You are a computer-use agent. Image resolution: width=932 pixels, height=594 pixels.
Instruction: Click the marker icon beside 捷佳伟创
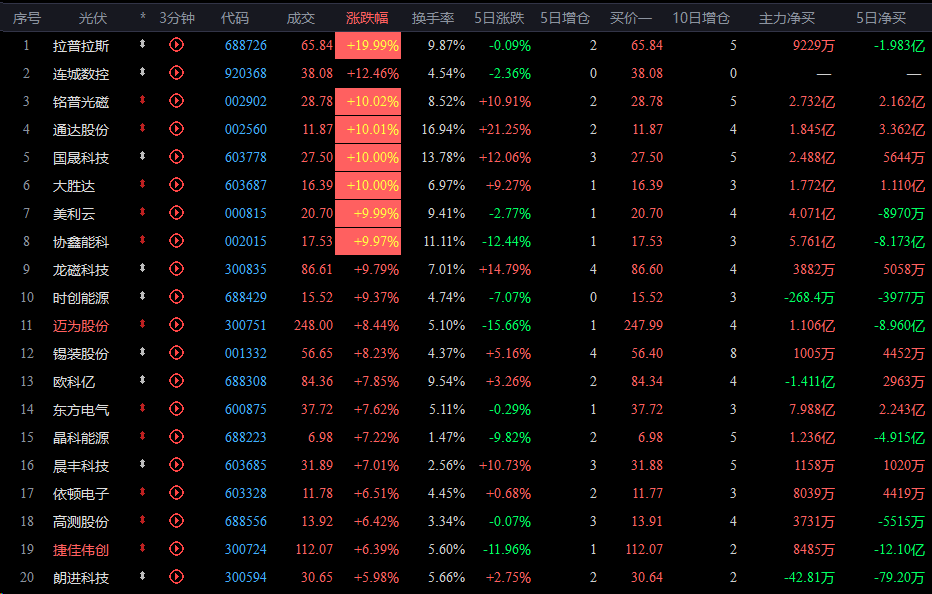[x=143, y=549]
